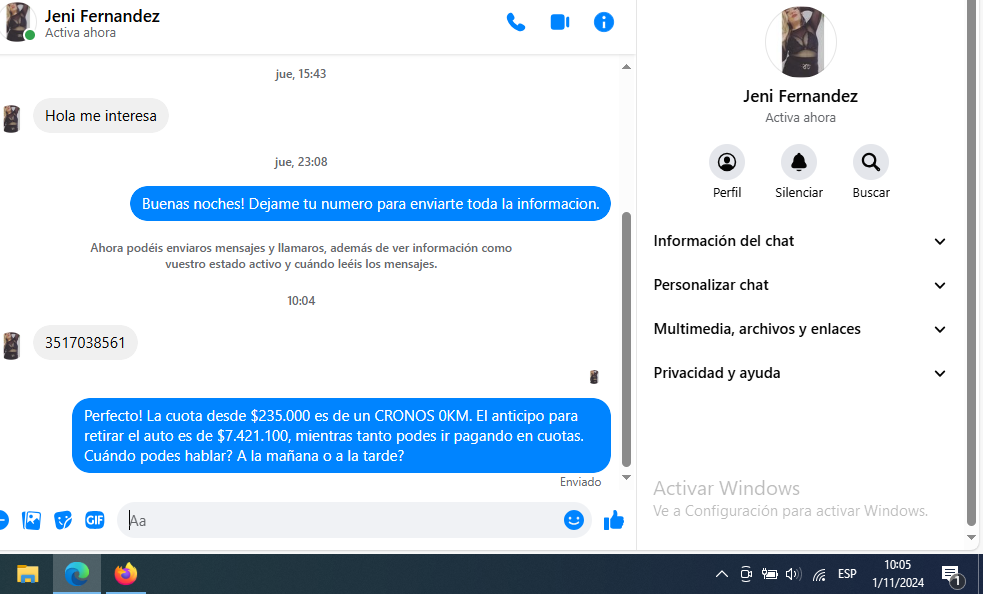This screenshot has width=983, height=594.
Task: Expand Privacidad y ayuda section
Action: click(800, 373)
